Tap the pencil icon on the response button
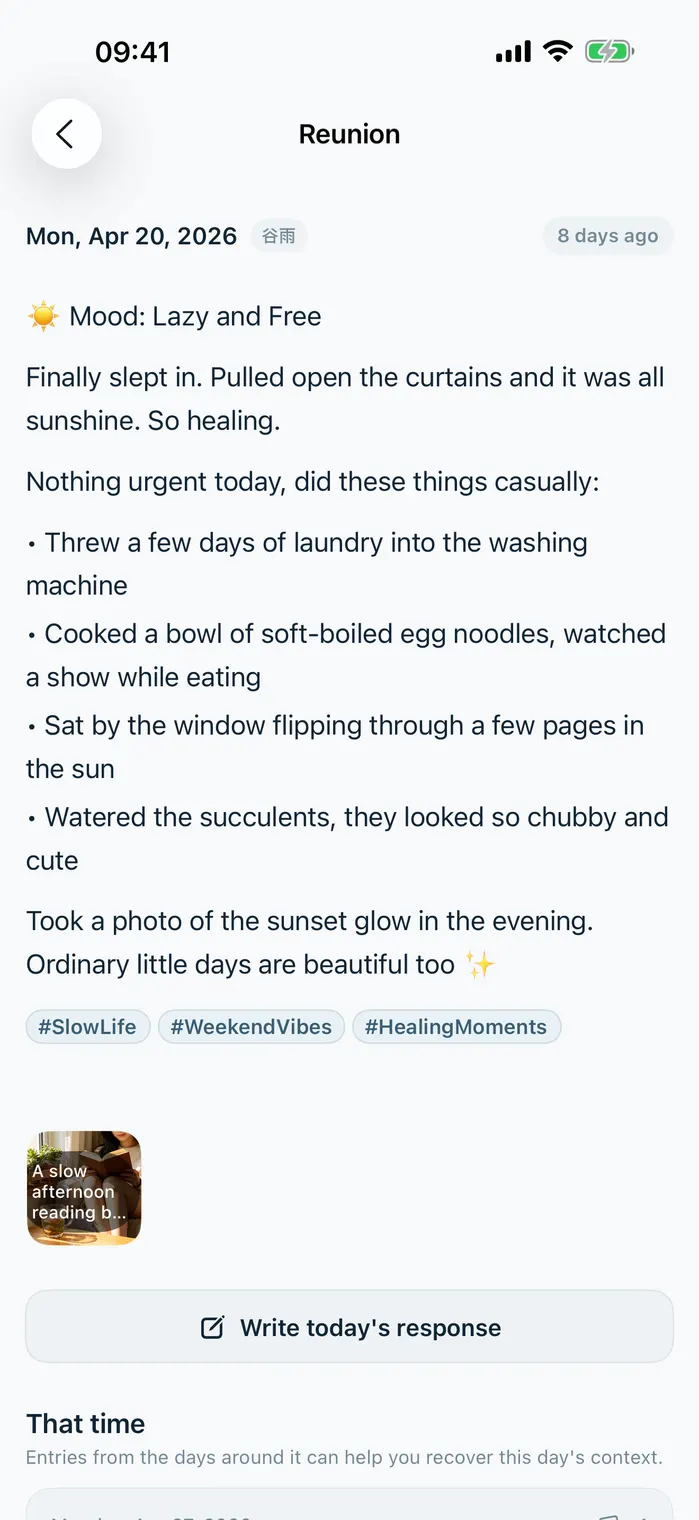Viewport: 699px width, 1520px height. tap(212, 1328)
